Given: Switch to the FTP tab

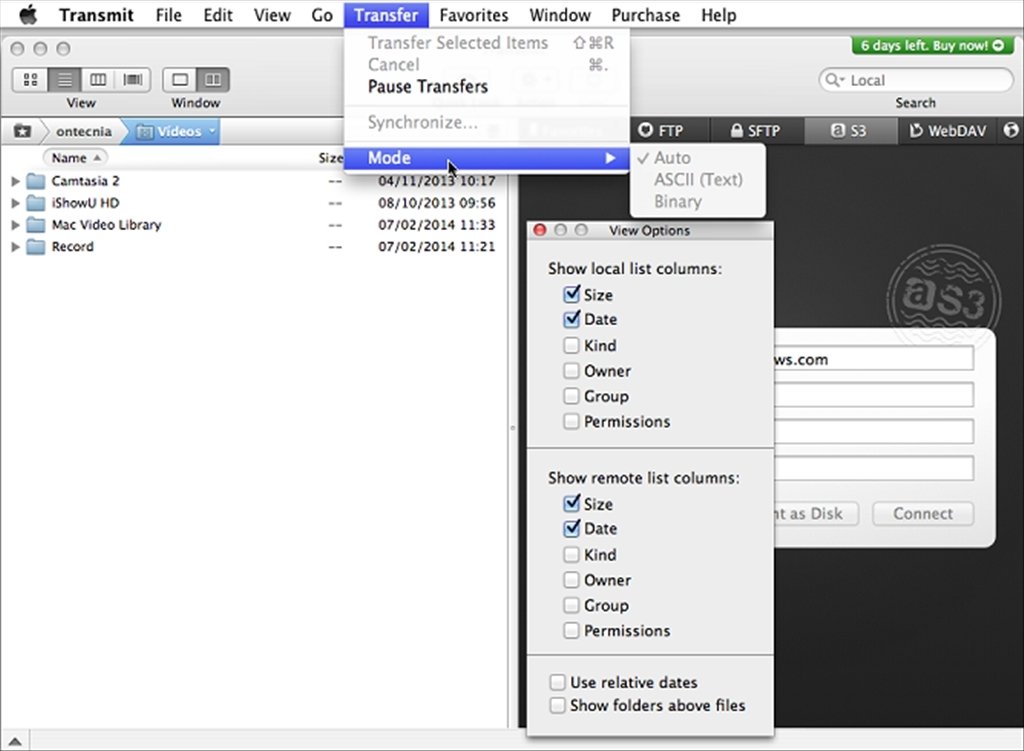Looking at the screenshot, I should (662, 131).
